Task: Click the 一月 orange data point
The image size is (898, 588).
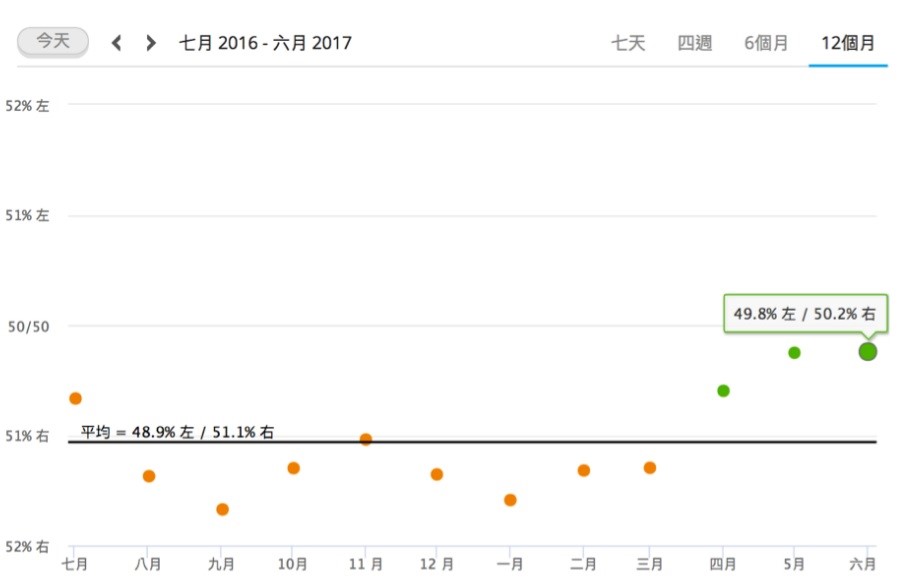Action: [510, 500]
